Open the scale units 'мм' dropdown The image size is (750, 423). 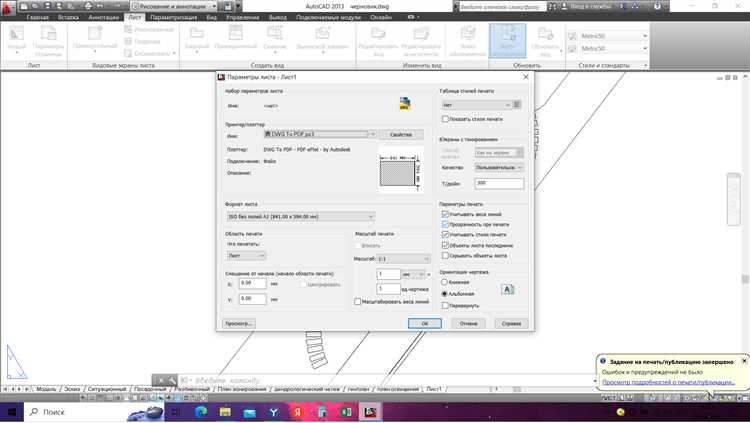tap(413, 274)
